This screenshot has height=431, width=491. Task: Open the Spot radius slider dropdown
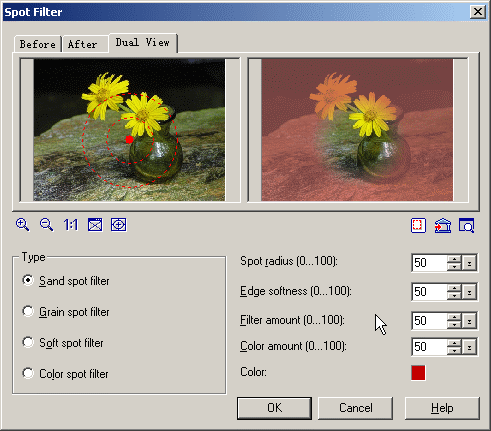click(x=469, y=263)
